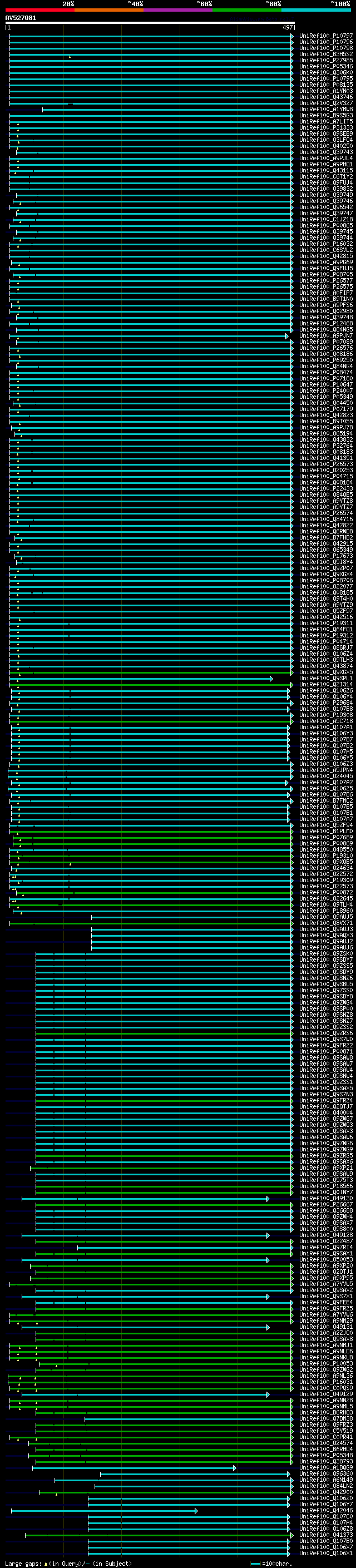Select label UniRef100_P08135
This screenshot has height=1568, width=356.
326,85
